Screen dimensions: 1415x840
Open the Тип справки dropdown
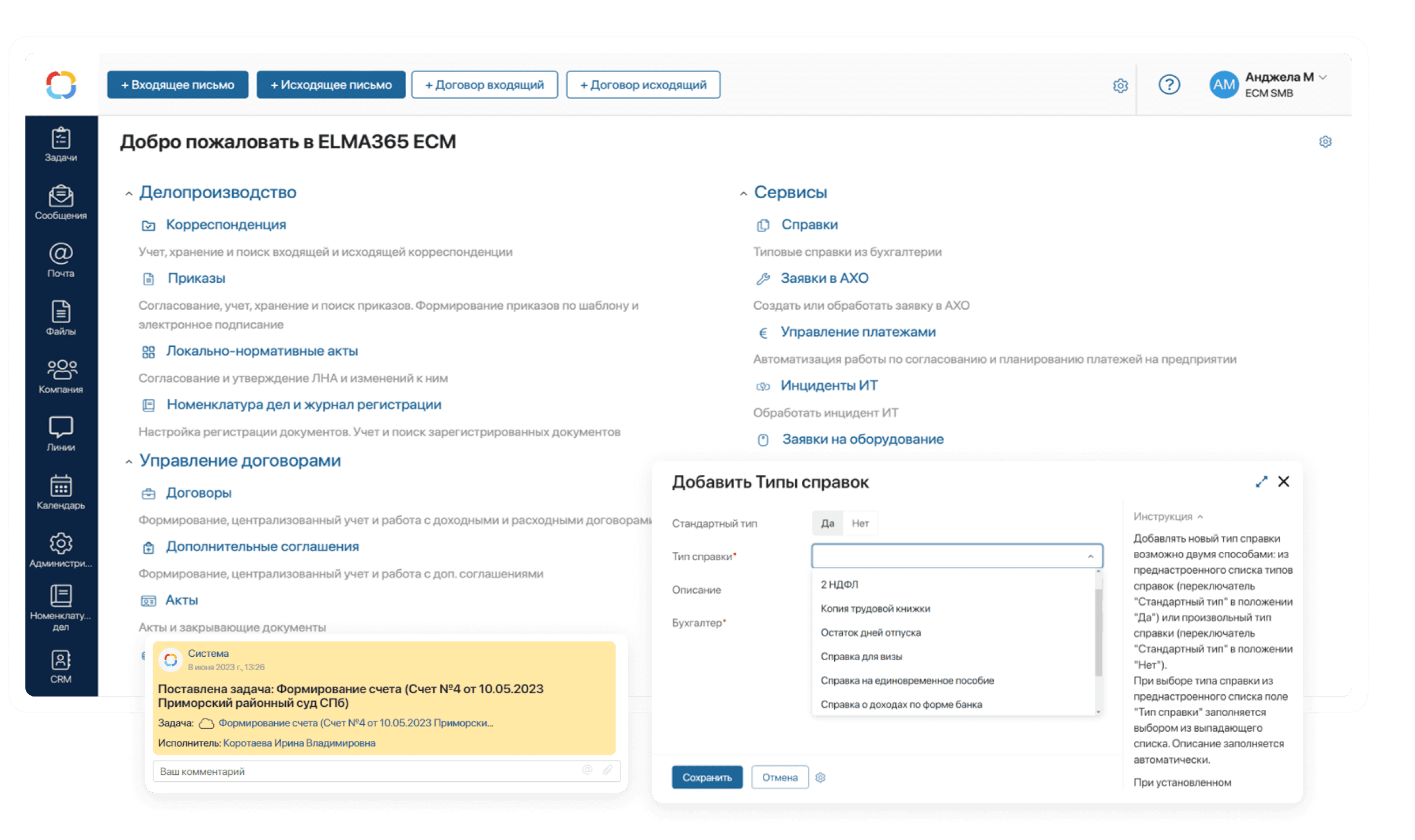coord(957,556)
